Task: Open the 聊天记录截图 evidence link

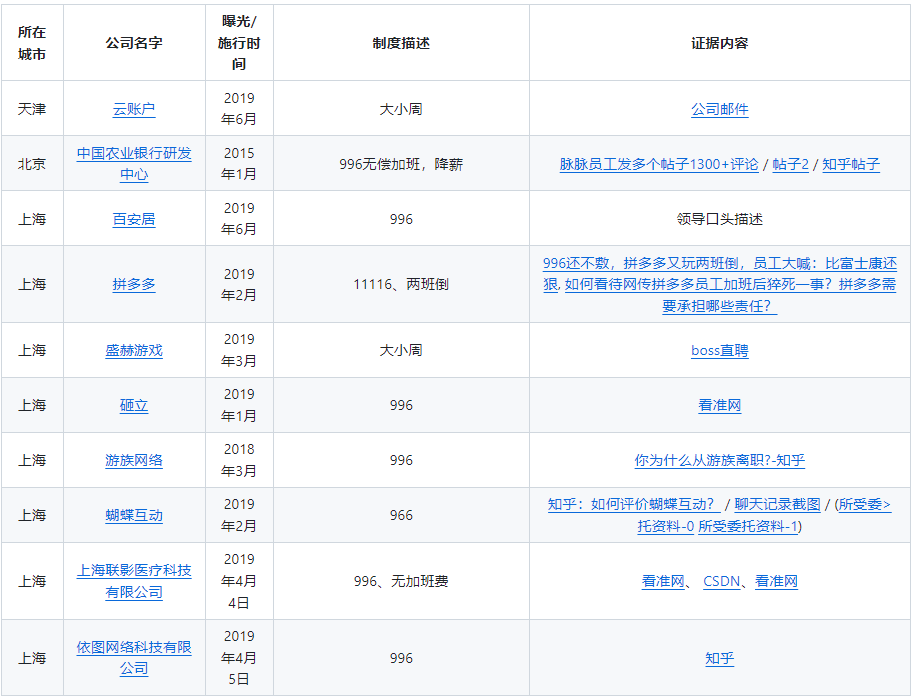Action: tap(777, 504)
